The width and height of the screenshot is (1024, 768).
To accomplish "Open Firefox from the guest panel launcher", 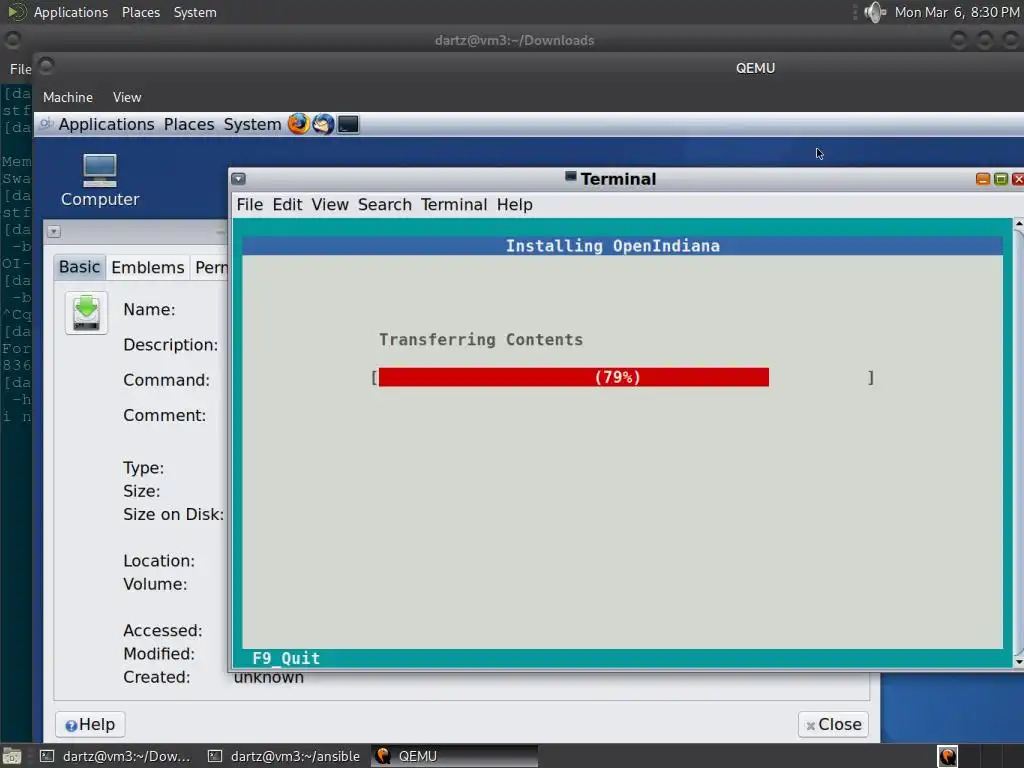I will coord(298,123).
